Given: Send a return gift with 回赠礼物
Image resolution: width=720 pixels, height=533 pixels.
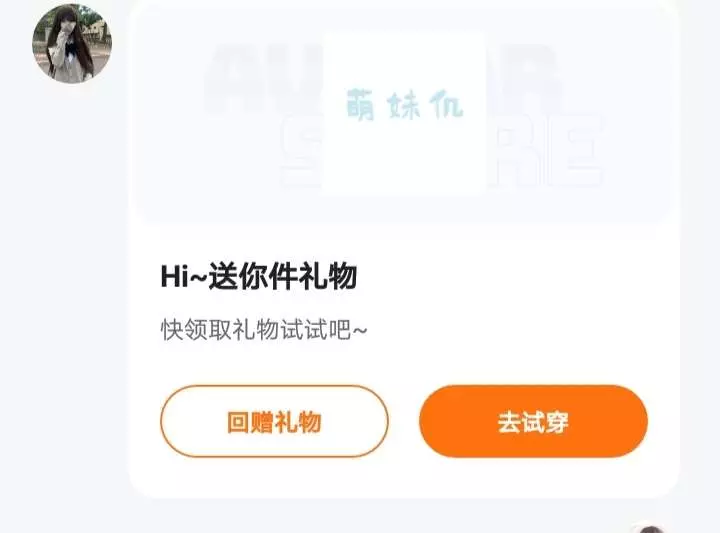Looking at the screenshot, I should click(274, 421).
